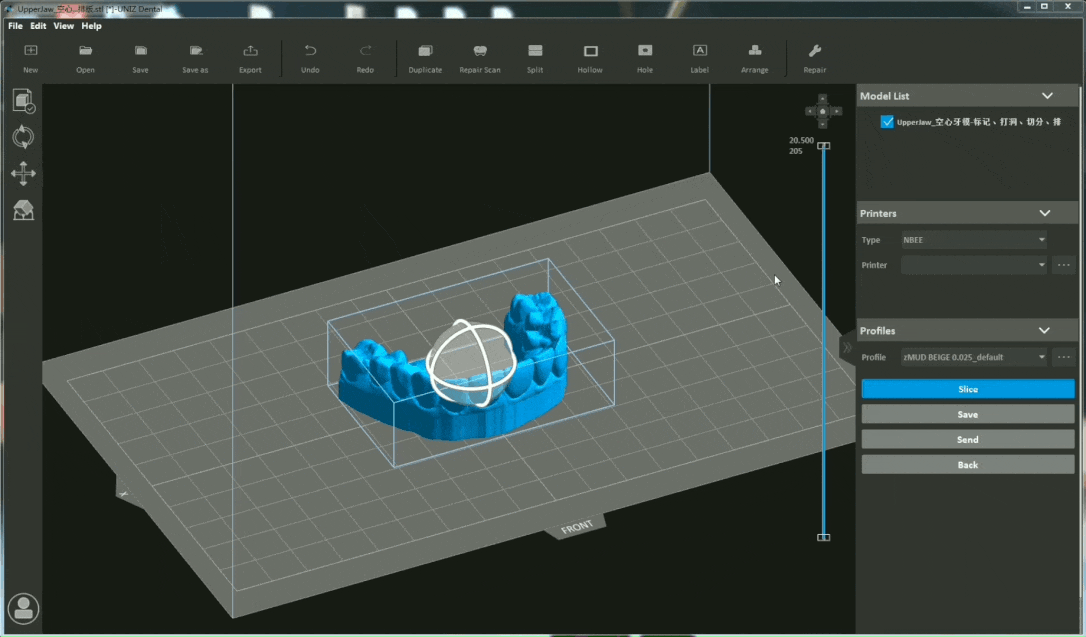Click the top handle of layer slider

pyautogui.click(x=823, y=146)
